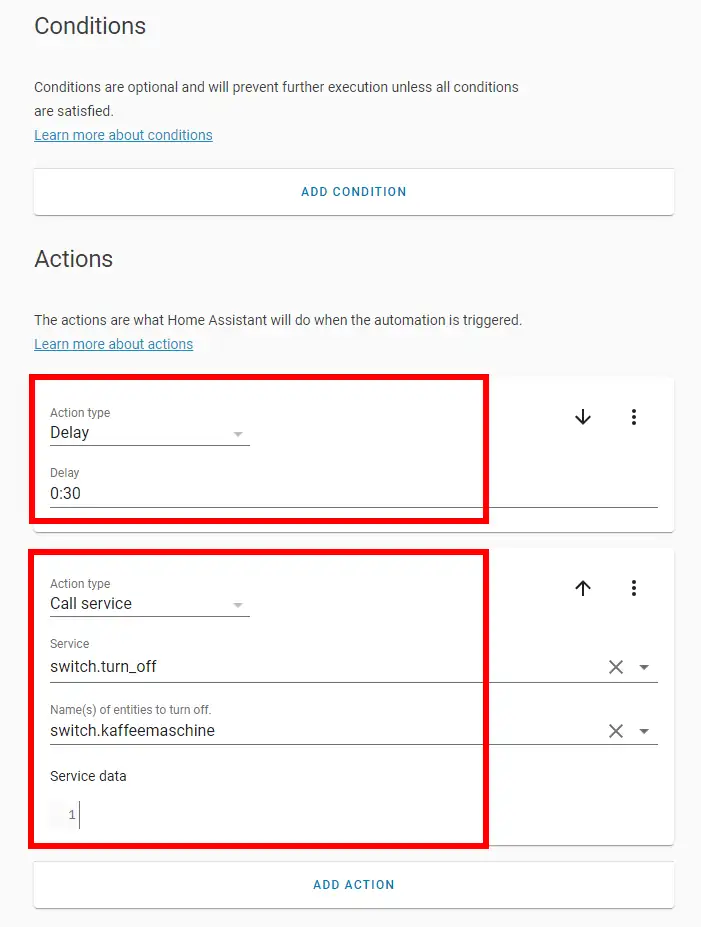701x927 pixels.
Task: Open the Delay action's three-dot menu
Action: tap(633, 417)
